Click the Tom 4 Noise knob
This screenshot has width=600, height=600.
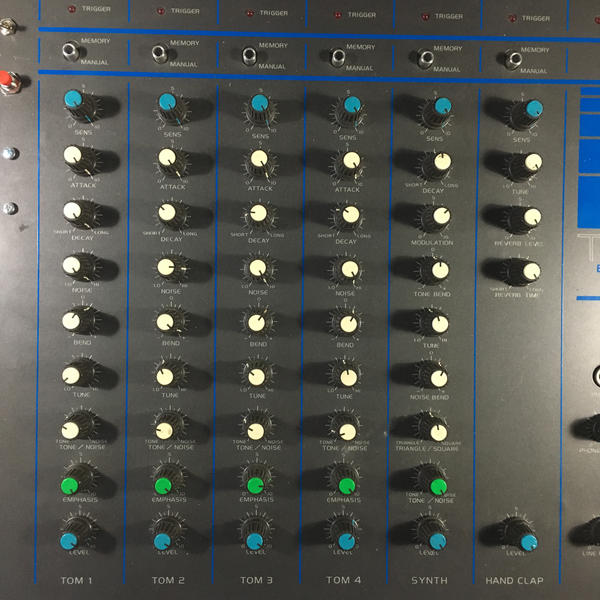(x=350, y=269)
